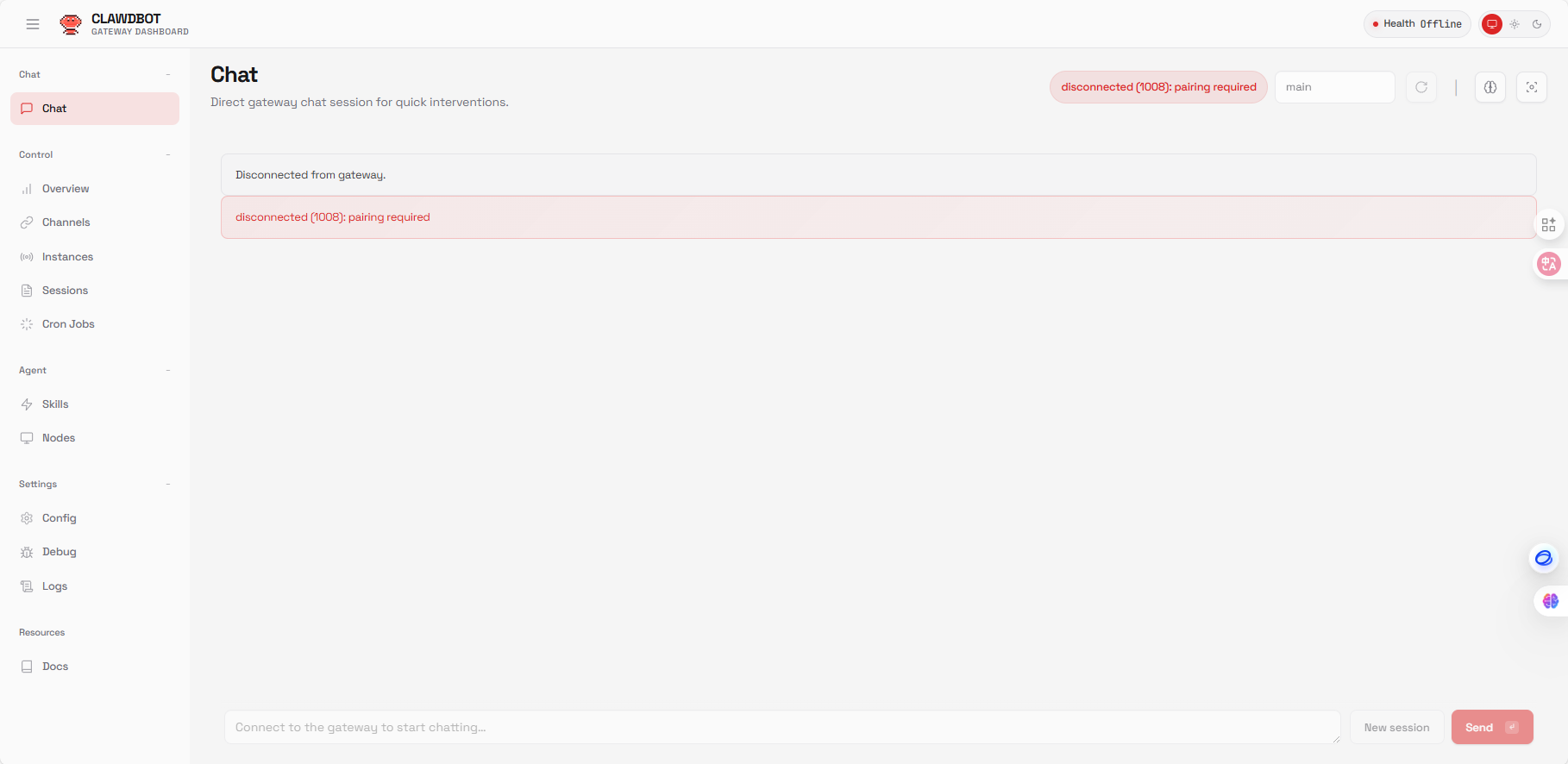Click the Docs book icon
The image size is (1568, 764).
[x=27, y=667]
